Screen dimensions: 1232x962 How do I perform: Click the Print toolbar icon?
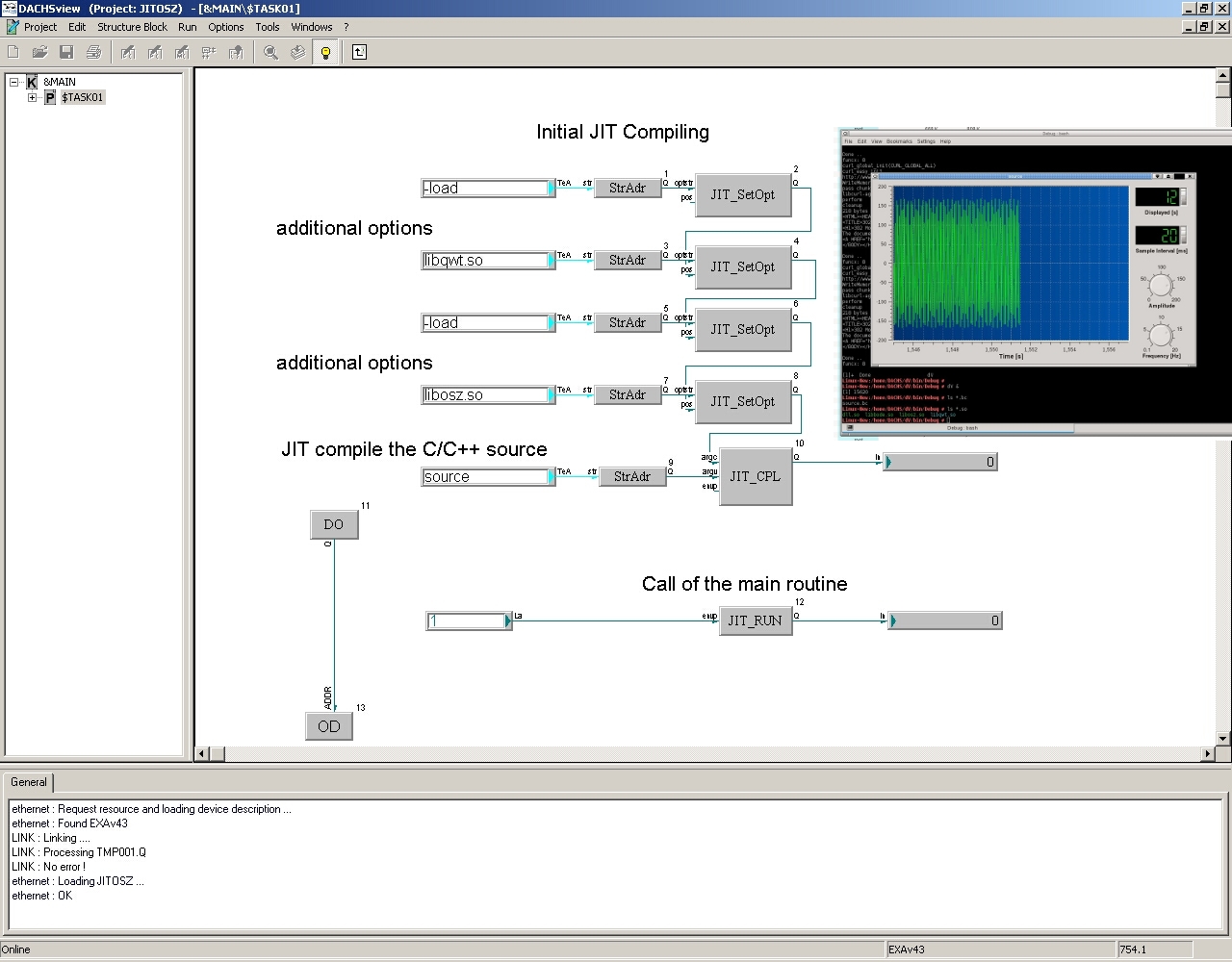93,52
